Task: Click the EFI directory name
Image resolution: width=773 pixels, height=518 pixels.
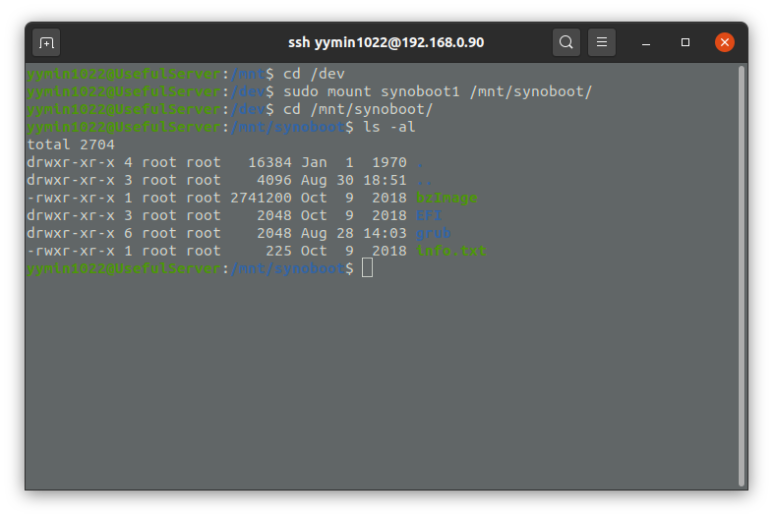Action: pyautogui.click(x=429, y=216)
